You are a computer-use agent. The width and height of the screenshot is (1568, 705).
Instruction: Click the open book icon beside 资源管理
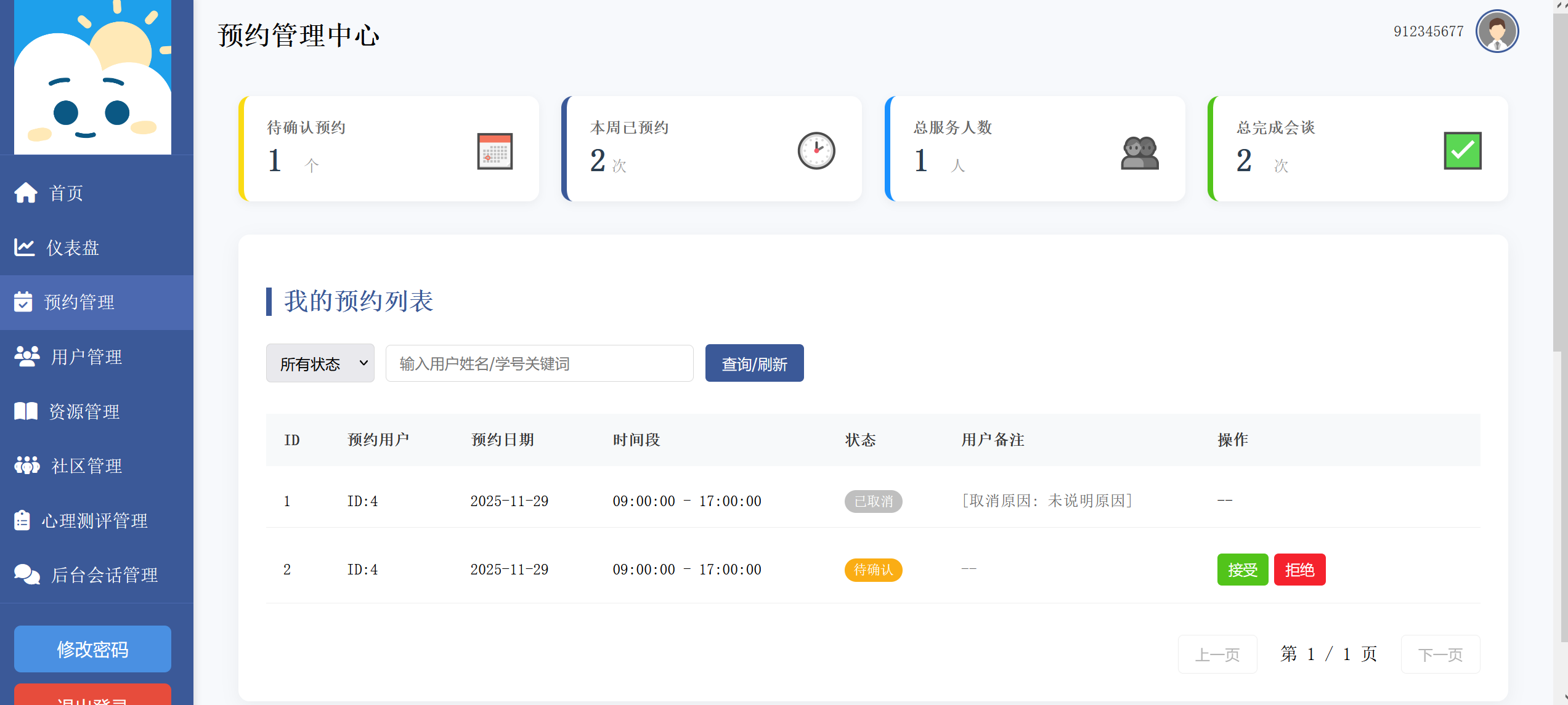(26, 411)
